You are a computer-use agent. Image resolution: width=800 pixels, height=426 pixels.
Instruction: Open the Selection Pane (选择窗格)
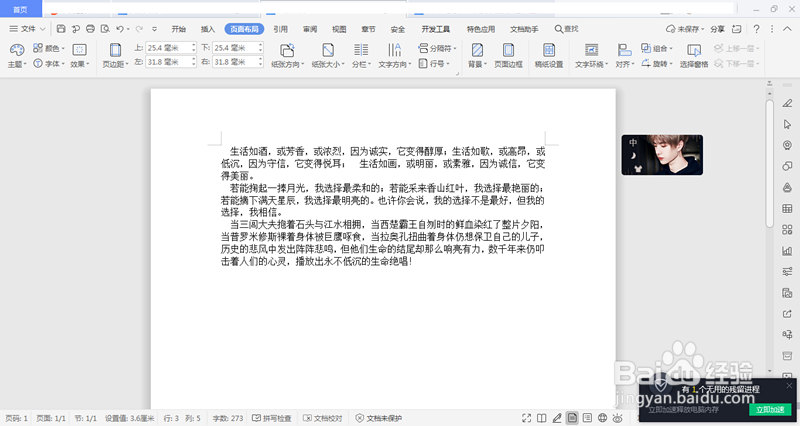[694, 56]
